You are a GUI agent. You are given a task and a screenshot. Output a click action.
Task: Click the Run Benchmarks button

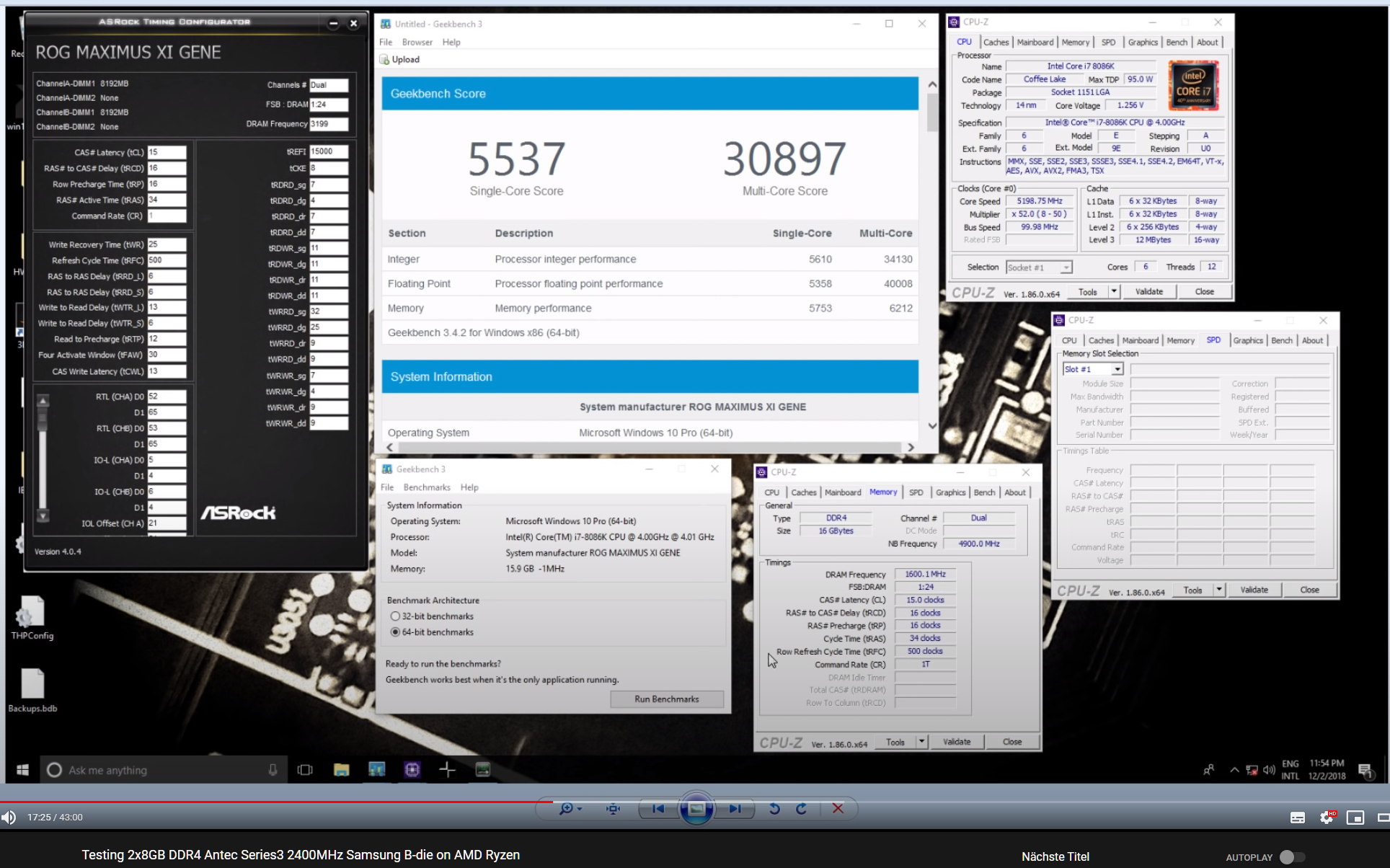tap(666, 699)
